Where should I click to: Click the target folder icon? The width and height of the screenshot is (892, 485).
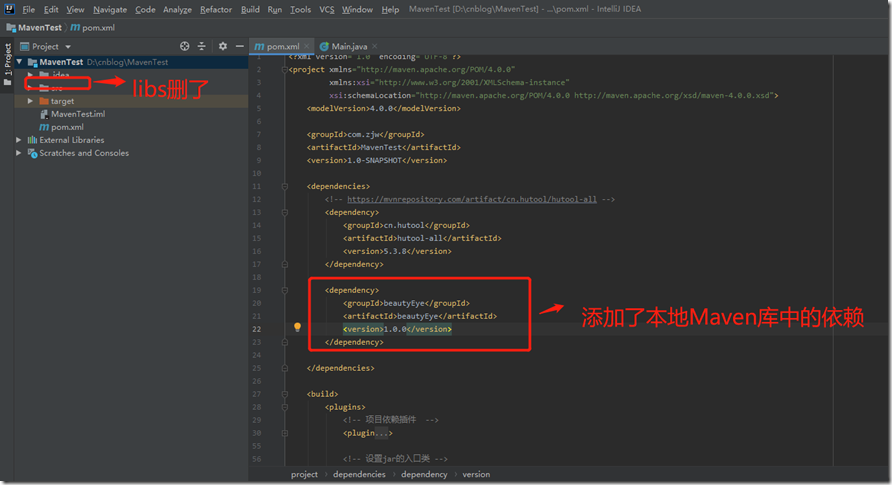(44, 101)
